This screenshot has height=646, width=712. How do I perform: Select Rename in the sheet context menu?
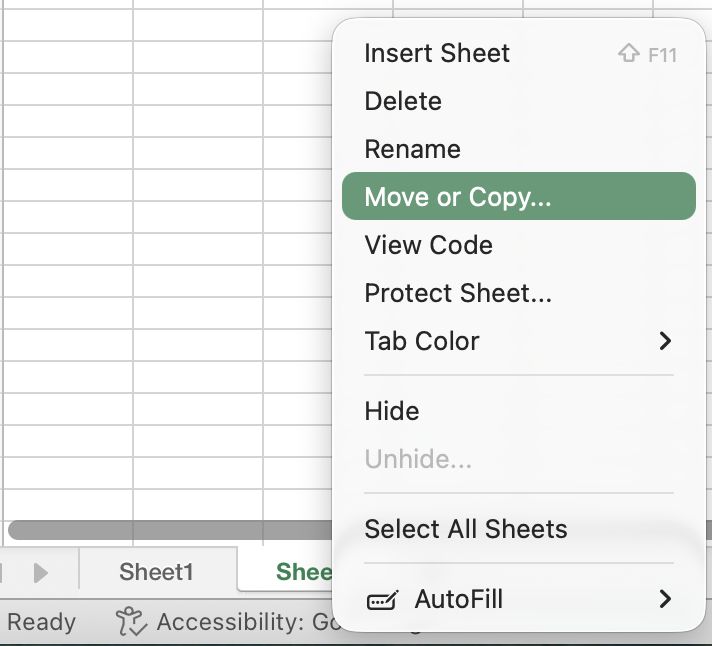(412, 149)
